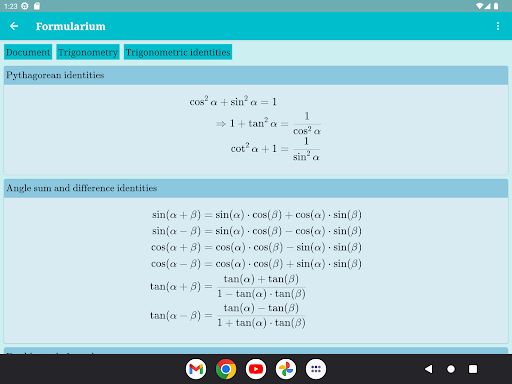Open YouTube from the taskbar
The width and height of the screenshot is (512, 384).
click(x=256, y=369)
